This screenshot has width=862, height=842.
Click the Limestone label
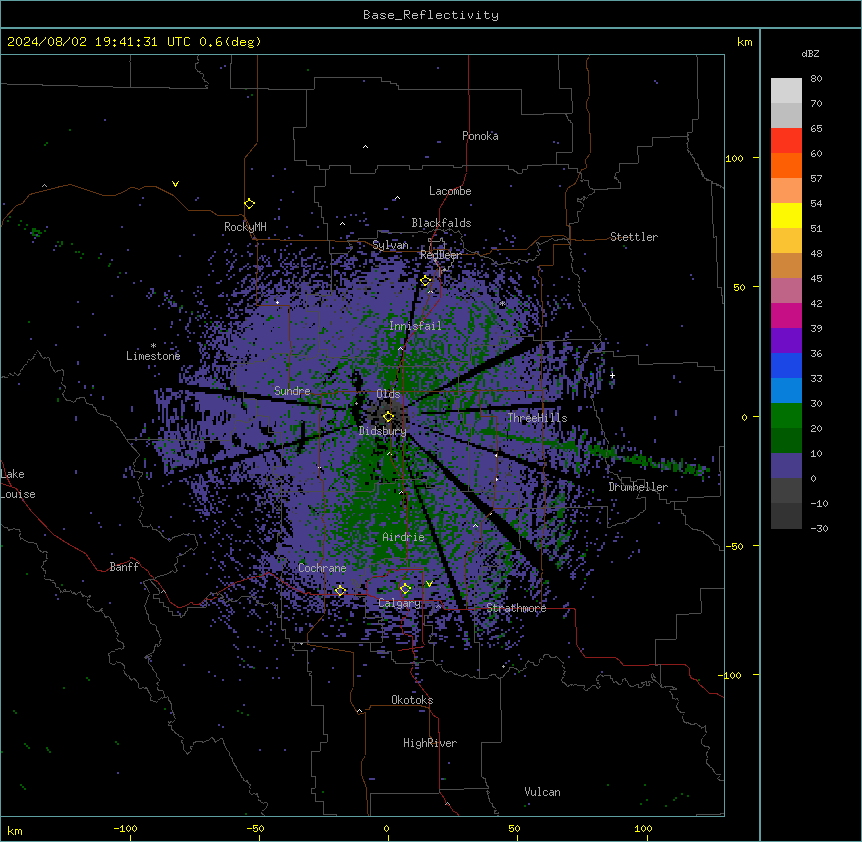[x=153, y=356]
